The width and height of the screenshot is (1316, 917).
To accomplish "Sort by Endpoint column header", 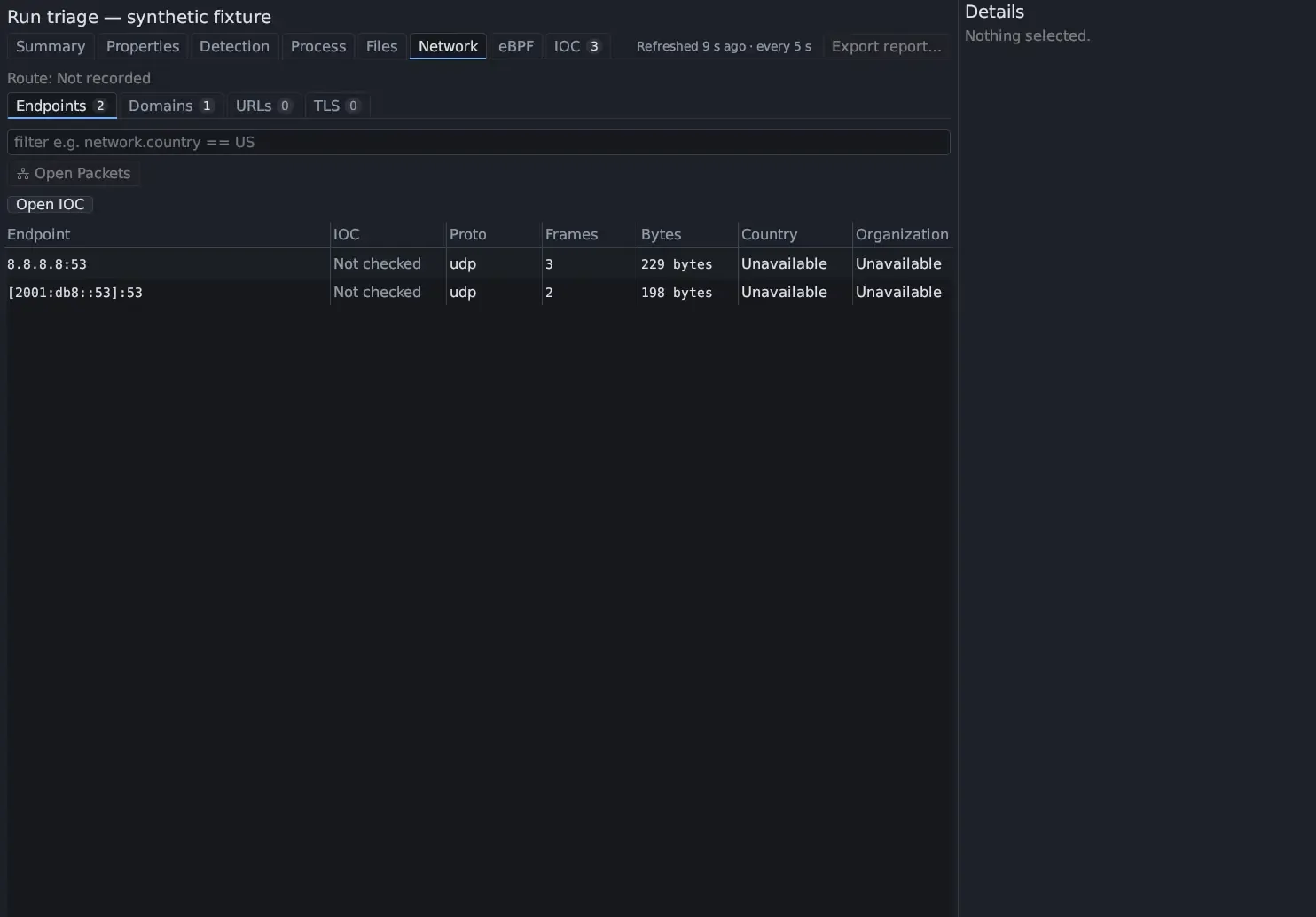I will [x=168, y=234].
